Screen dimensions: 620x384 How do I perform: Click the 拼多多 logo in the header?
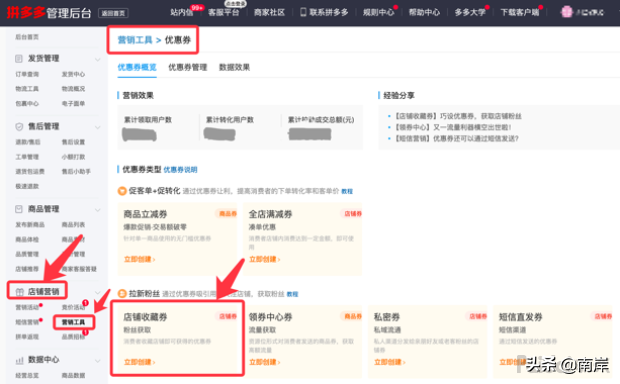(x=26, y=13)
